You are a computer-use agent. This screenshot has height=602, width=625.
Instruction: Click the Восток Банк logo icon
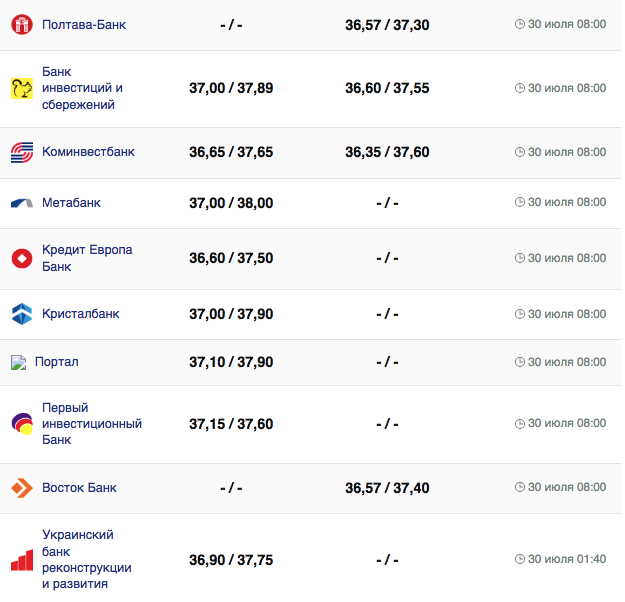(x=22, y=488)
